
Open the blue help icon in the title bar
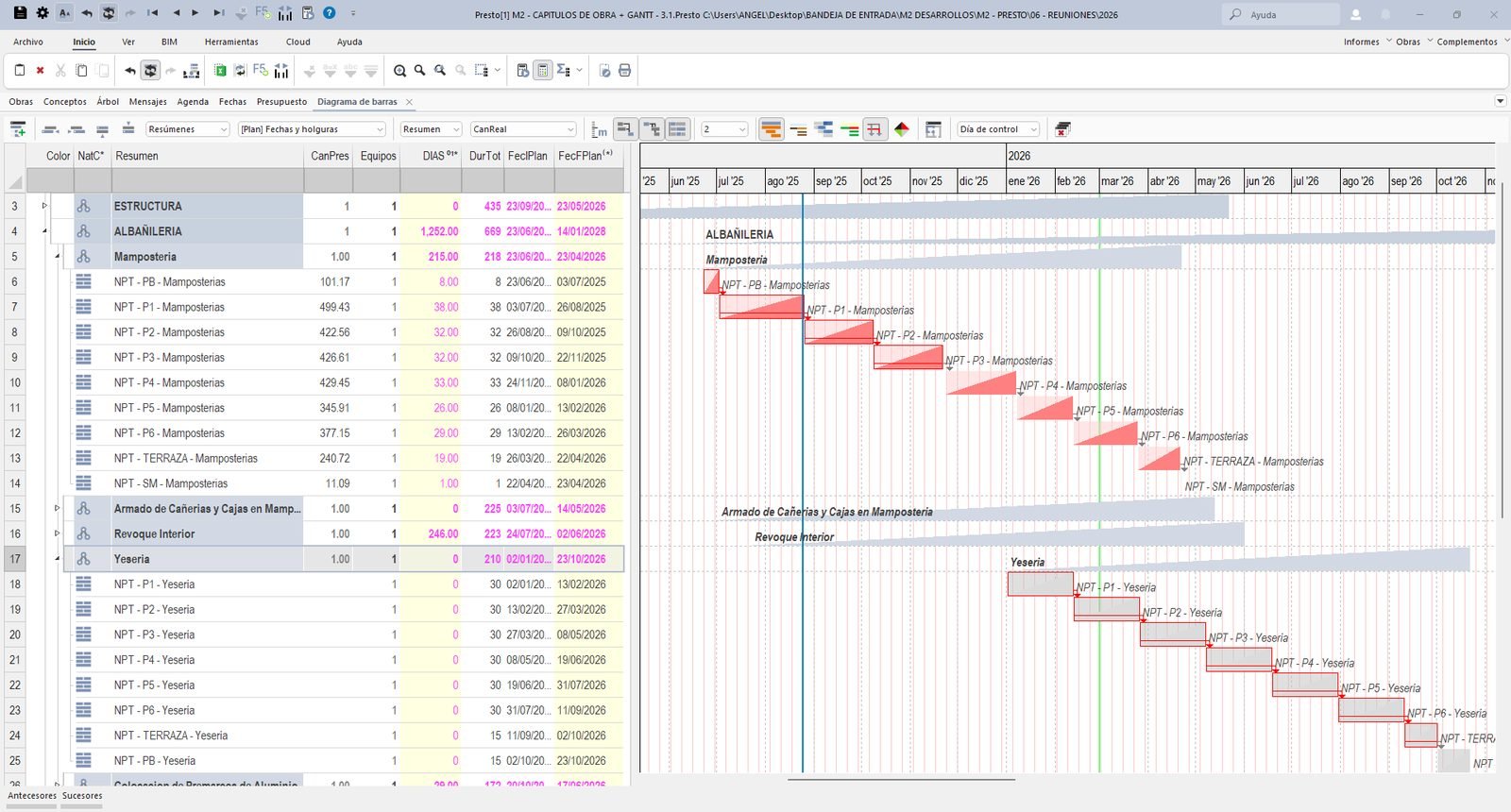click(x=330, y=13)
